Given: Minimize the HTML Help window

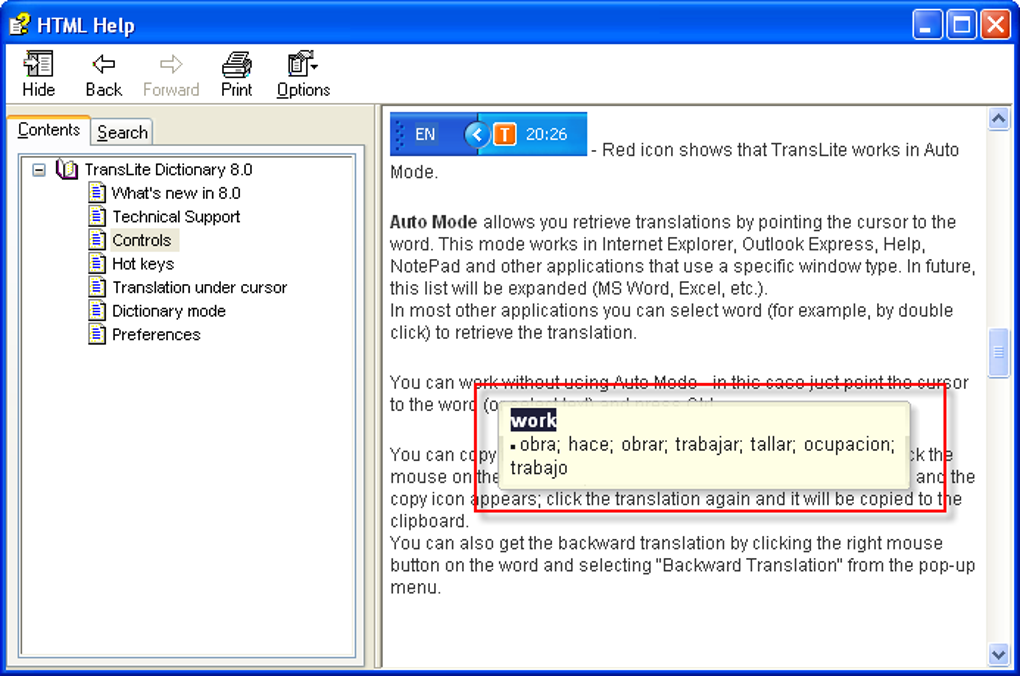Looking at the screenshot, I should (927, 25).
